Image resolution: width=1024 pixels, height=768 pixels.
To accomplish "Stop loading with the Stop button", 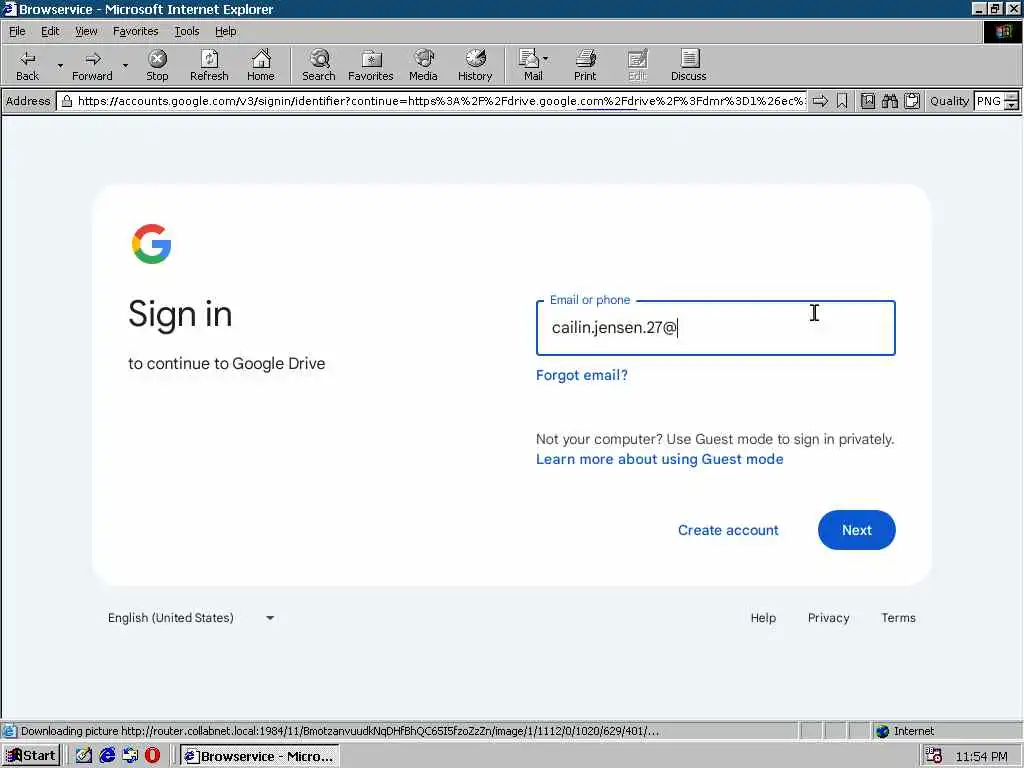I will (157, 65).
